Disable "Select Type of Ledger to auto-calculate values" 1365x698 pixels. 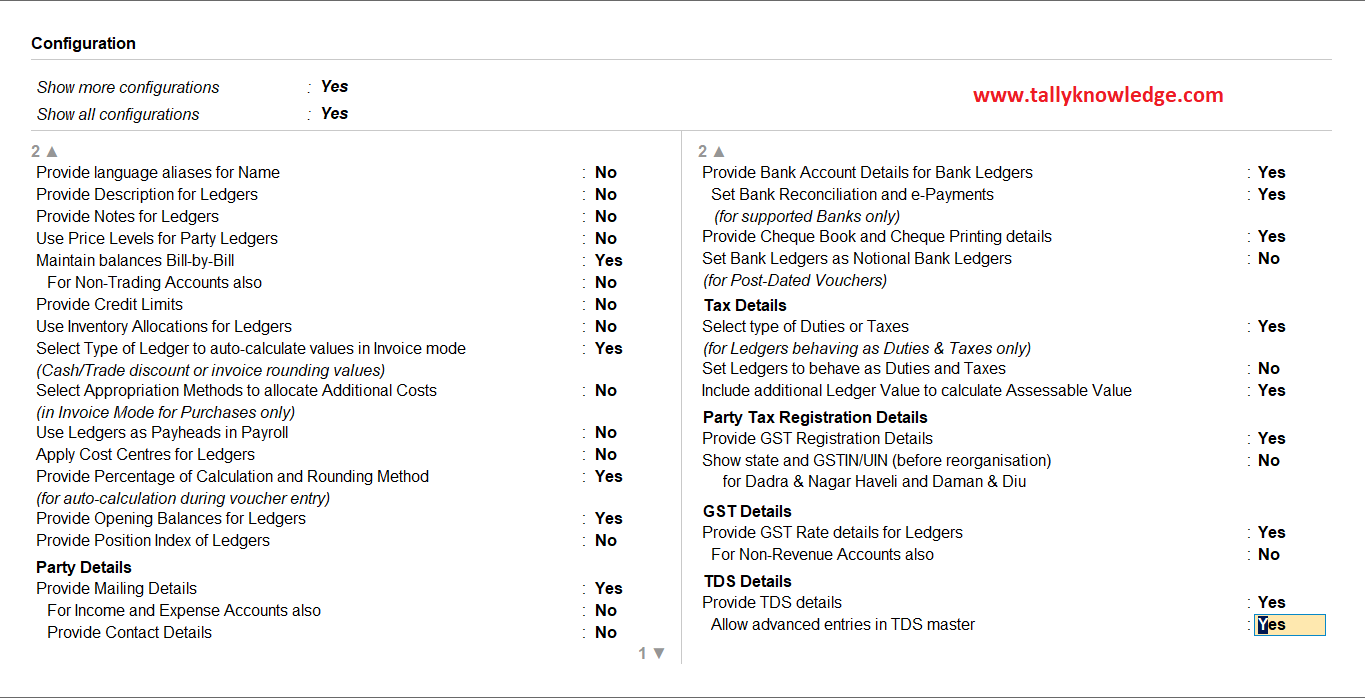[608, 348]
